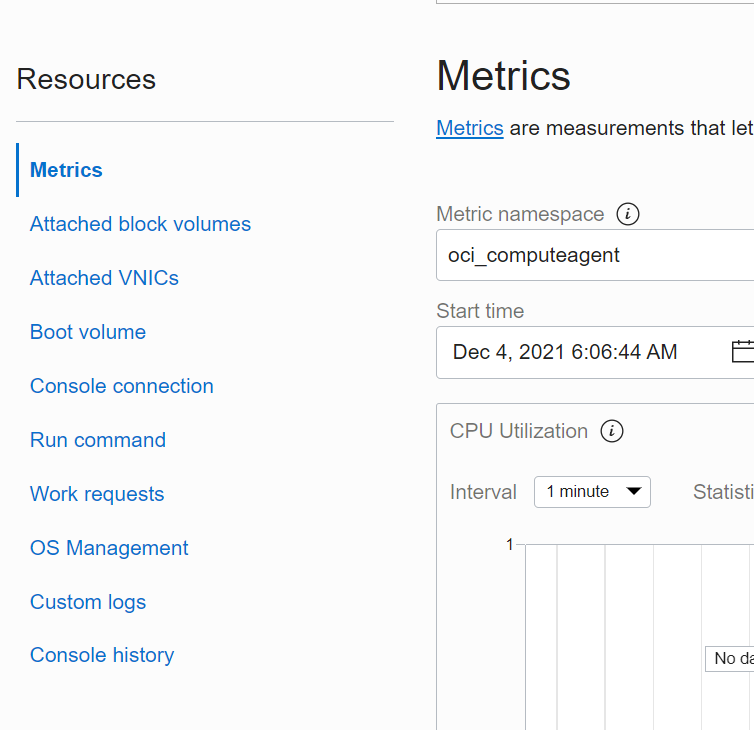Open Console history
754x730 pixels.
[x=102, y=655]
